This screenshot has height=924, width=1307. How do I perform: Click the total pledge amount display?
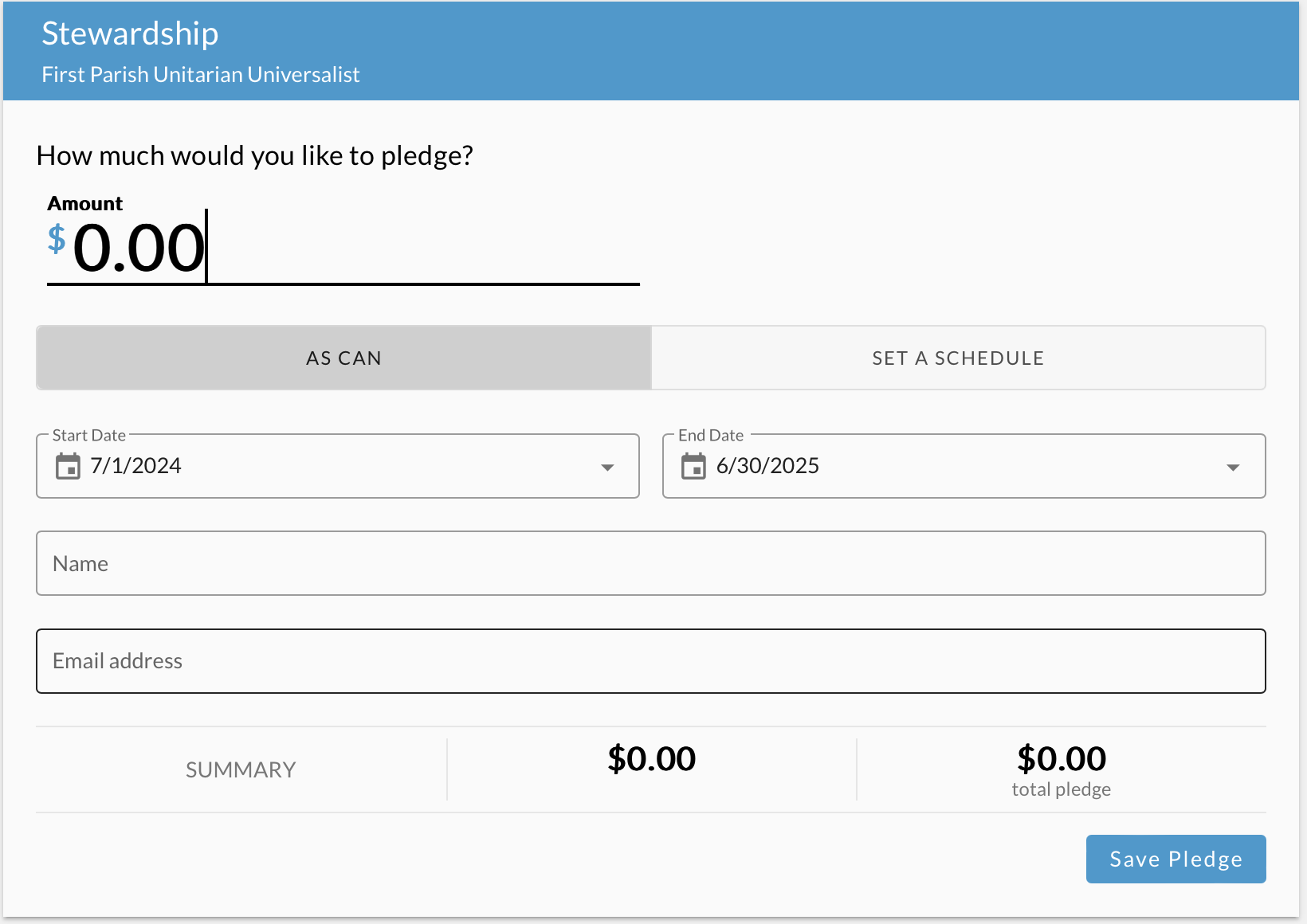(1061, 758)
